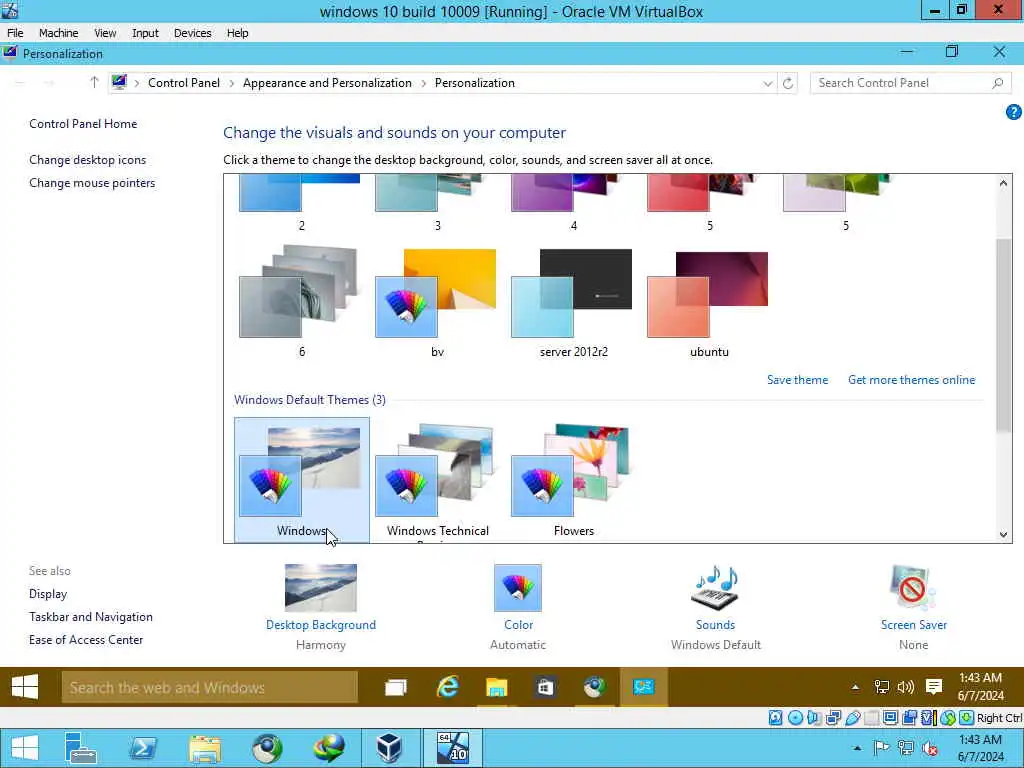Click the theme list scroll-up arrow
This screenshot has width=1024, height=768.
click(1003, 184)
